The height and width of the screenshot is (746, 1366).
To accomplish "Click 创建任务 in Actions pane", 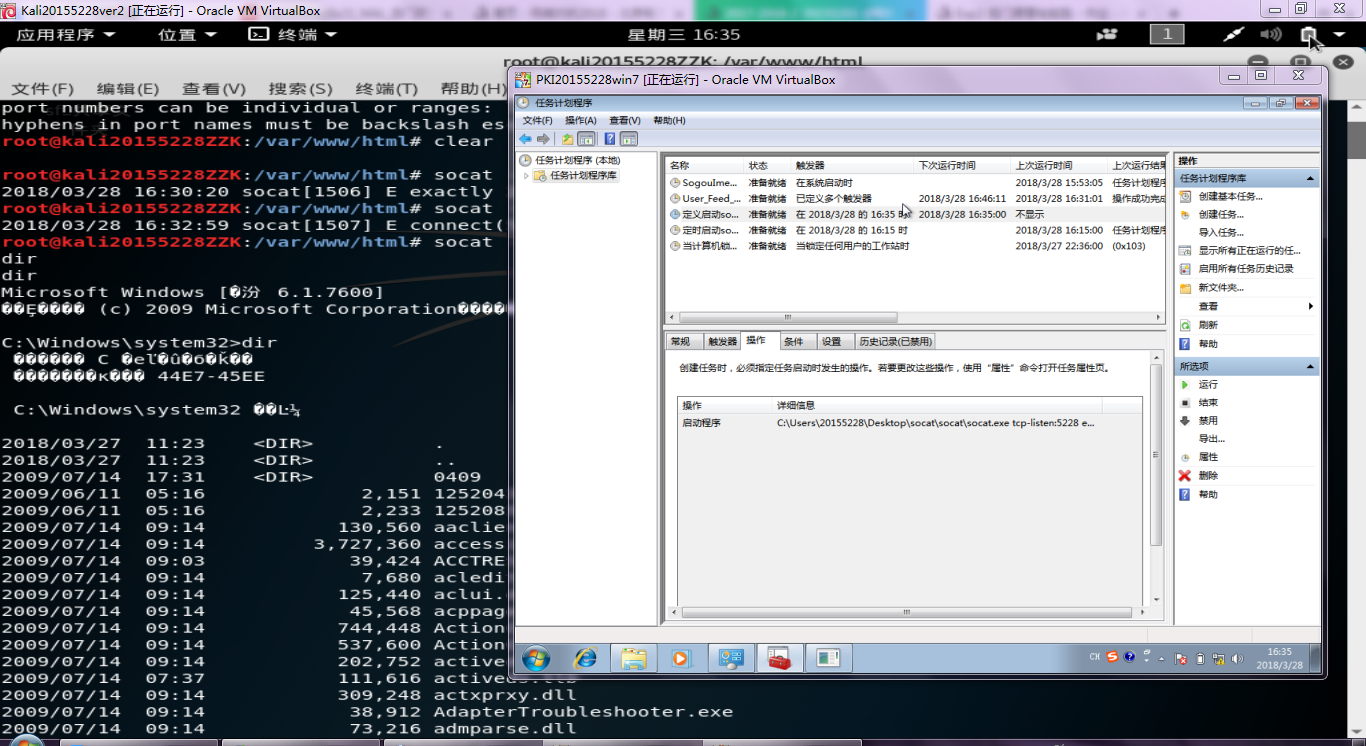I will [x=1221, y=214].
